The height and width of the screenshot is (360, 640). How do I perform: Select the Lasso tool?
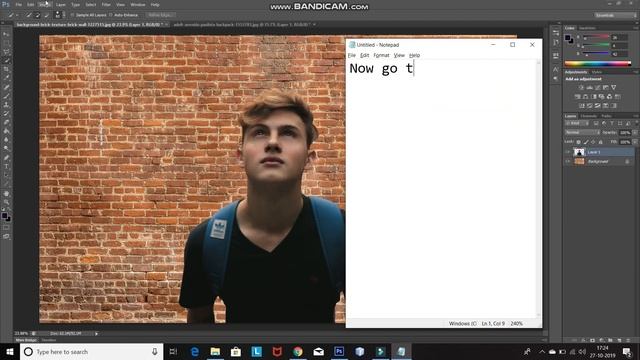pyautogui.click(x=6, y=52)
